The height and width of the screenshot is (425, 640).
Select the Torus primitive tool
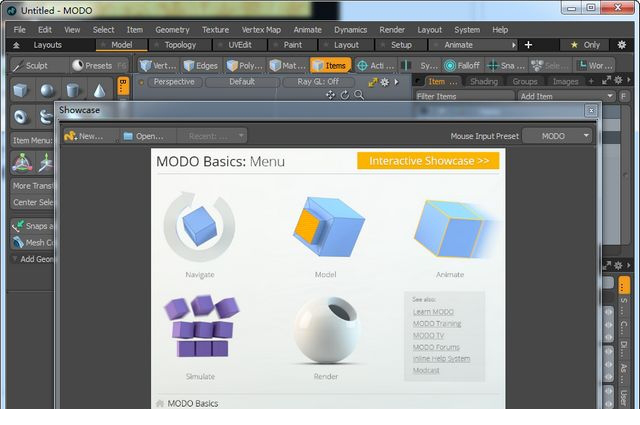pos(21,117)
